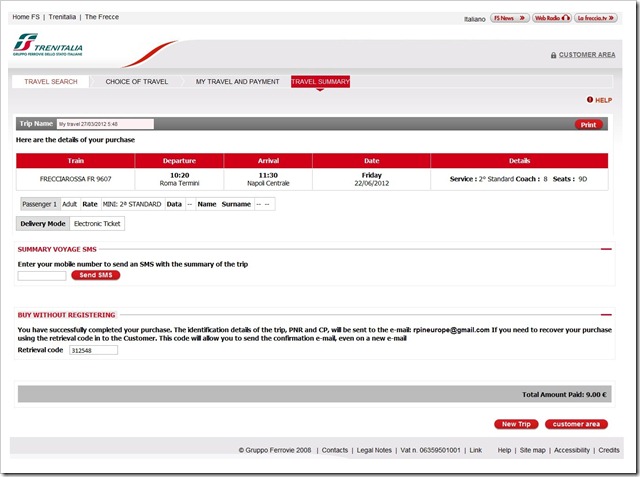Open the Credits link
Image resolution: width=640 pixels, height=477 pixels.
tap(609, 450)
